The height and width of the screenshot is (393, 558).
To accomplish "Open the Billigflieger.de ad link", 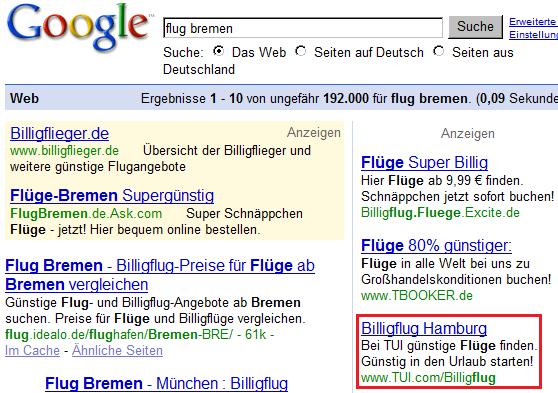I will (59, 134).
